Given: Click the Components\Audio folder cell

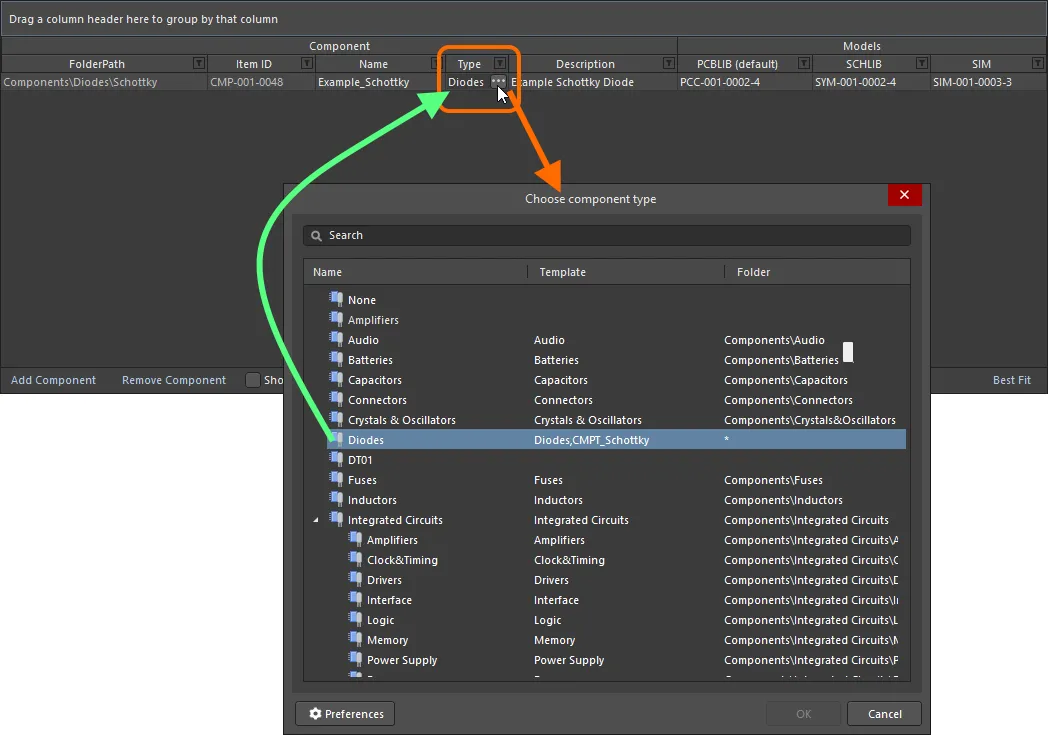Looking at the screenshot, I should (x=774, y=339).
